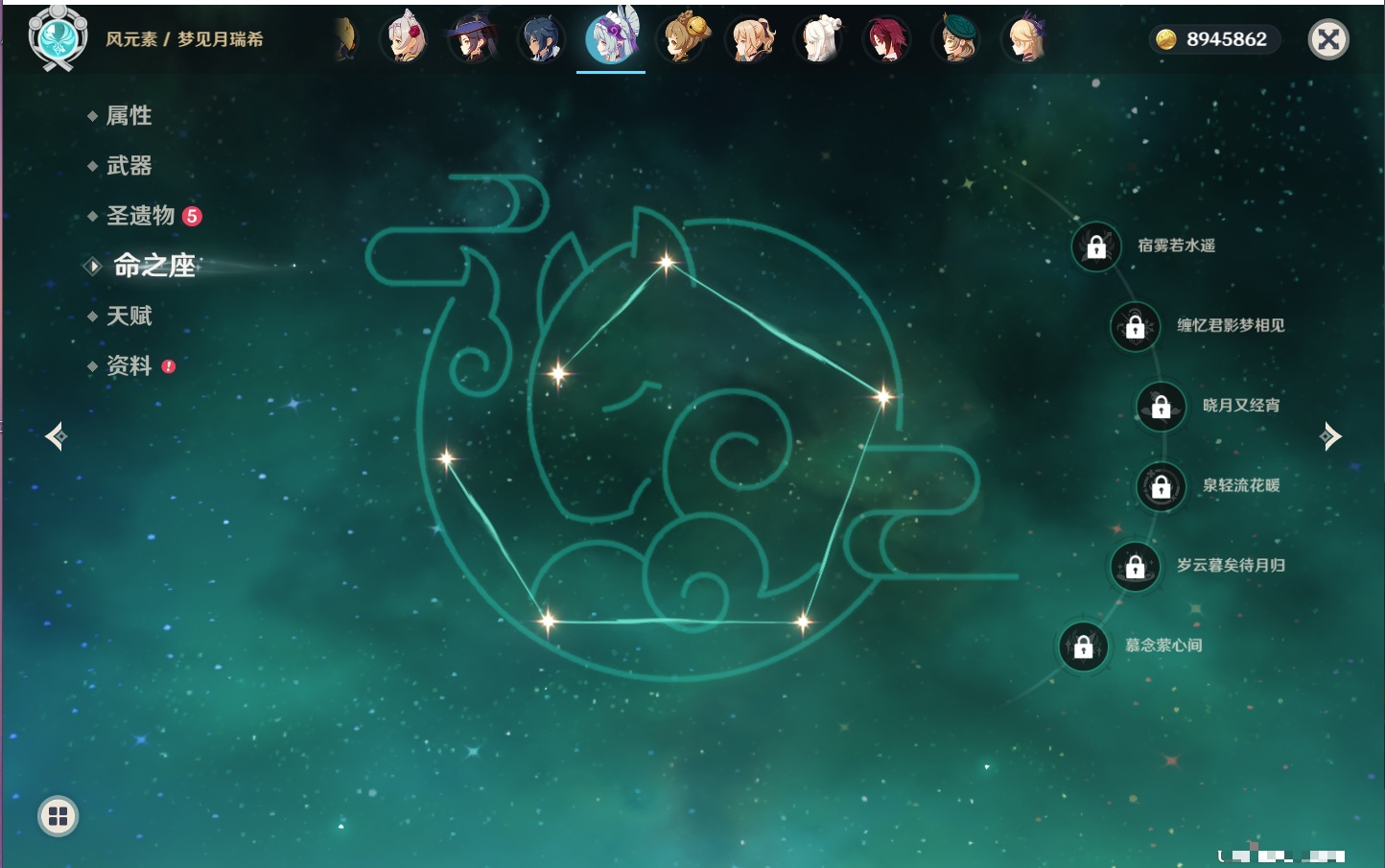
Task: Close the character screen with X button
Action: point(1329,39)
